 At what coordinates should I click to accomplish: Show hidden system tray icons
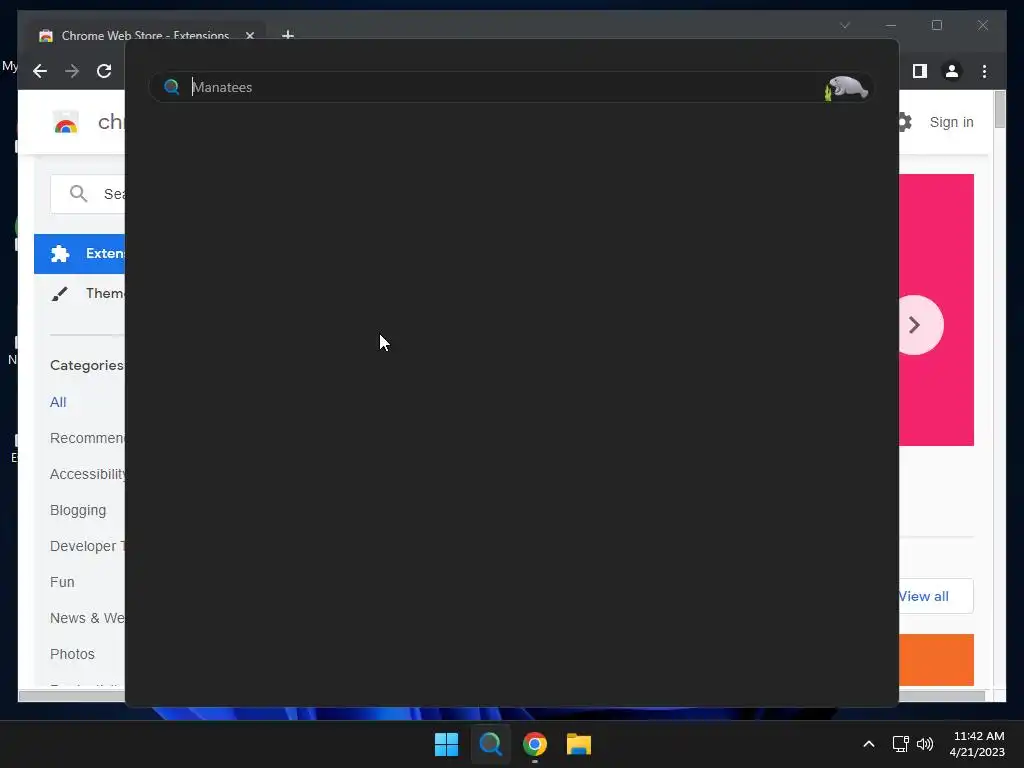click(x=869, y=744)
